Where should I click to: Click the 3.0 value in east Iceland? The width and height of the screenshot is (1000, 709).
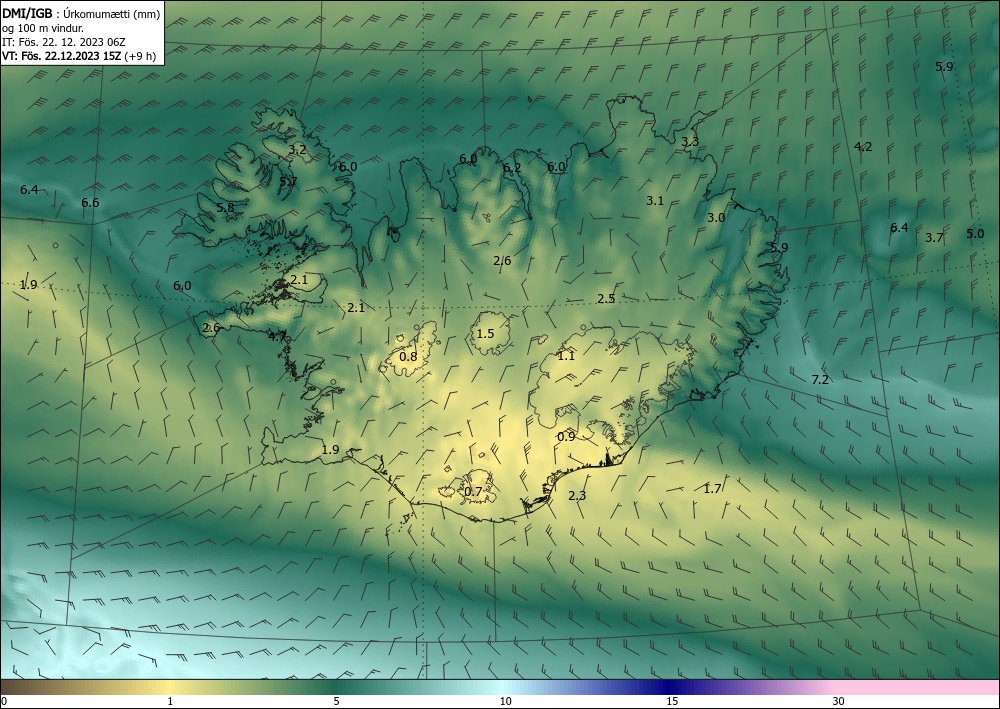point(716,217)
